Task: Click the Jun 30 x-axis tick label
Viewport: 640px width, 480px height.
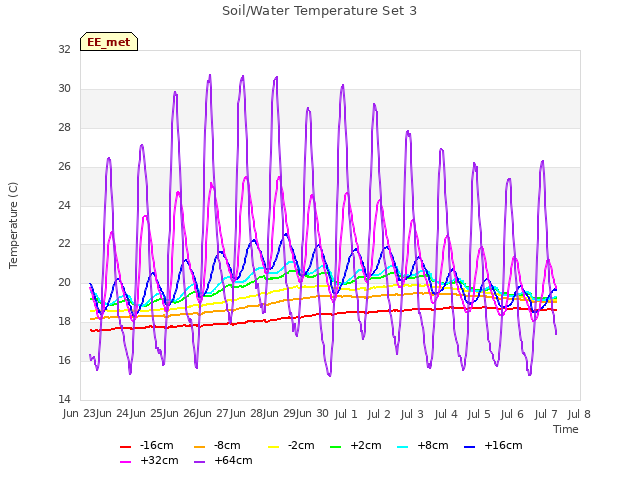Action: pyautogui.click(x=313, y=414)
